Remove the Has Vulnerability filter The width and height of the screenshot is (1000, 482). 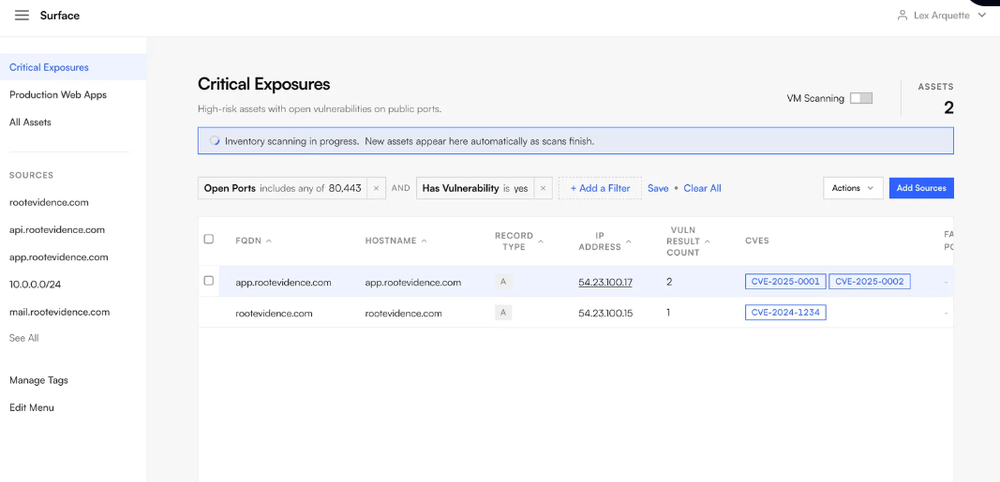pyautogui.click(x=543, y=188)
